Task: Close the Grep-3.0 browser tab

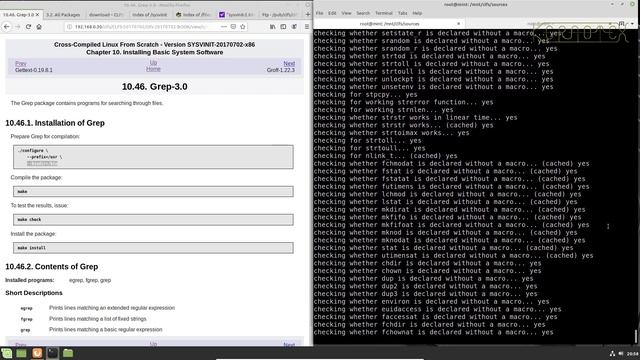Action: [38, 14]
